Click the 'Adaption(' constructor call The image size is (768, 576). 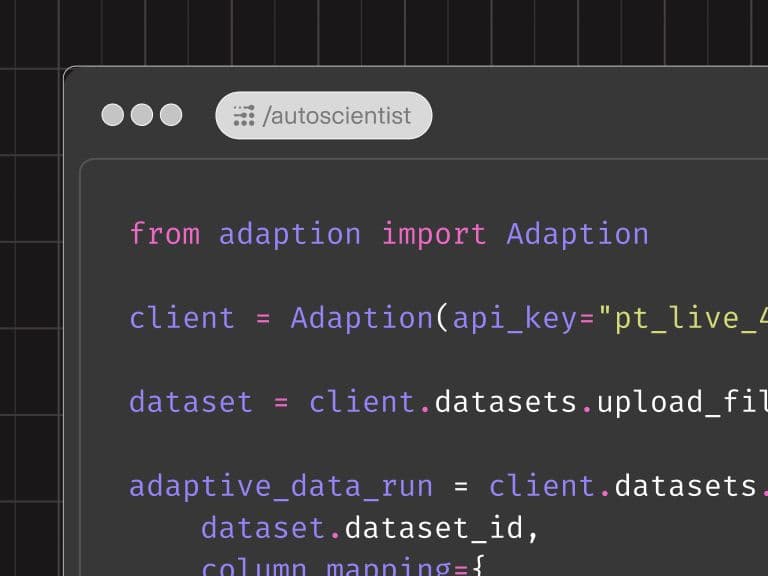(369, 318)
